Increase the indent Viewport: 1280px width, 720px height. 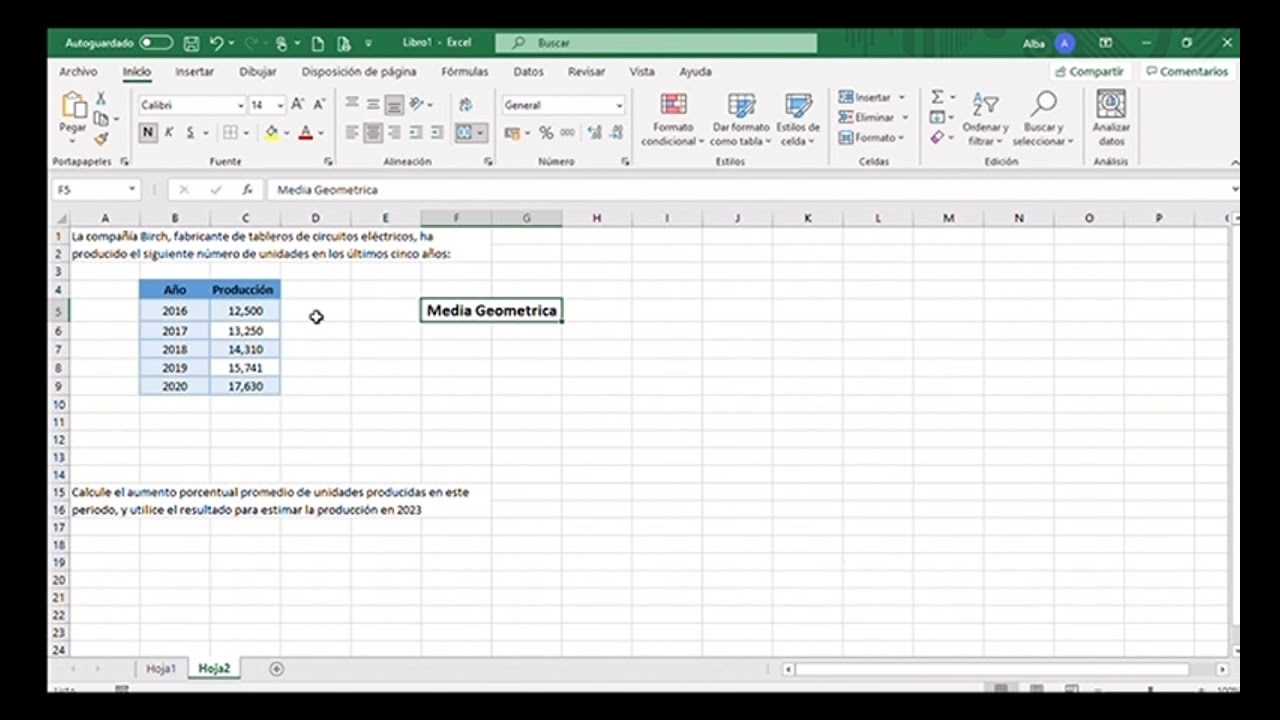439,132
